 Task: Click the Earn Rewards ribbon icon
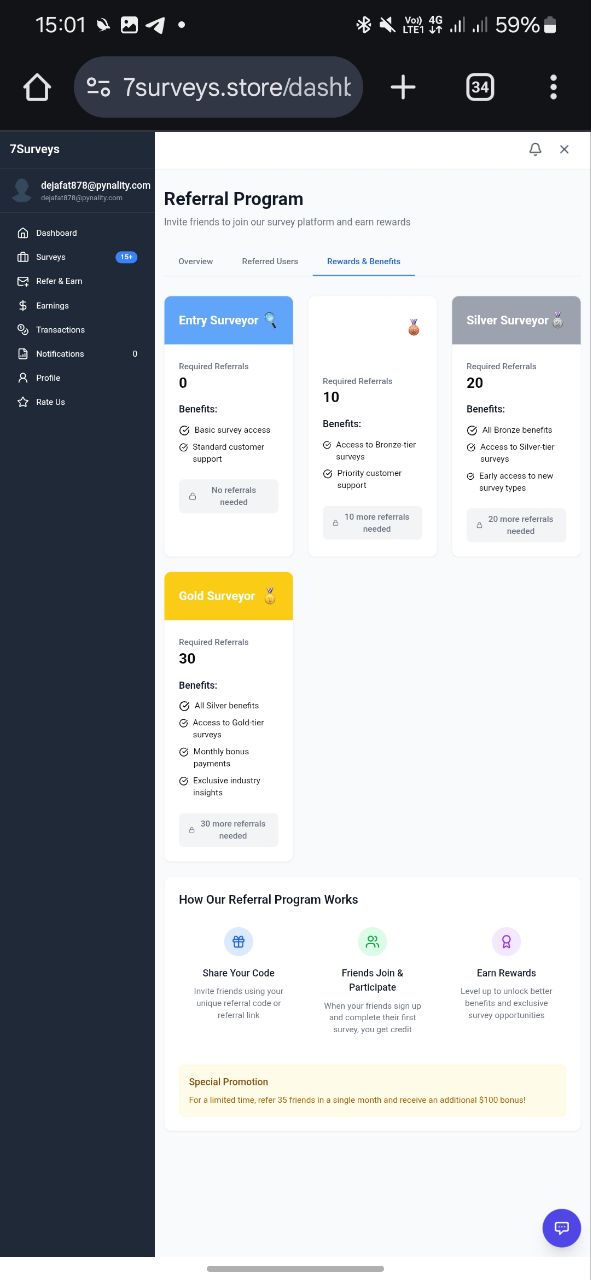[506, 941]
